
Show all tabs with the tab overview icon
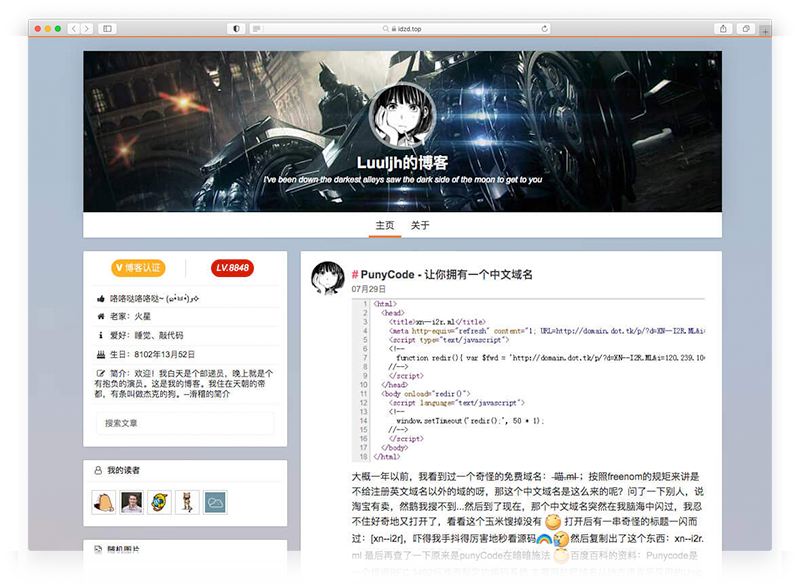coord(746,29)
